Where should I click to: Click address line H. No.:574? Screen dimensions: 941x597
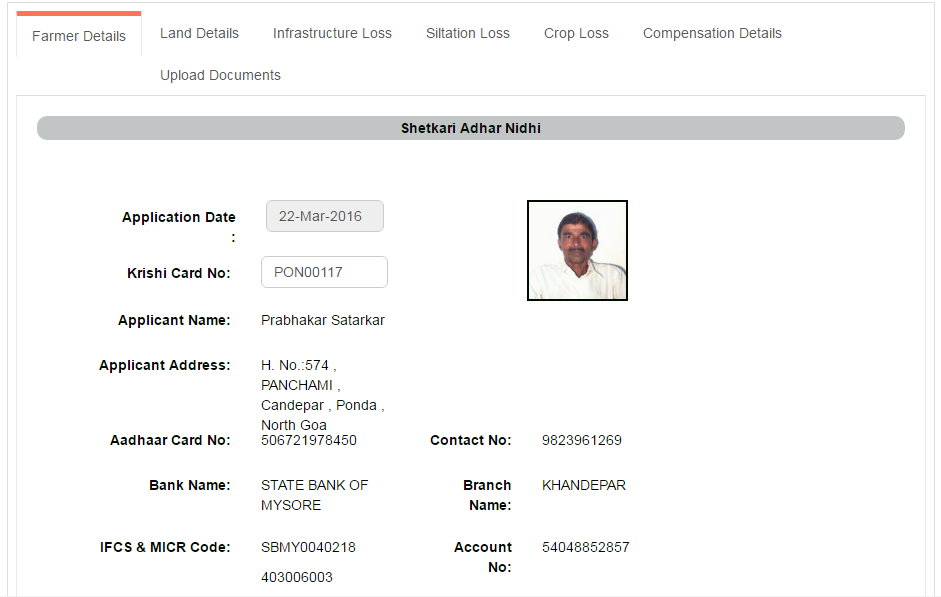click(298, 365)
